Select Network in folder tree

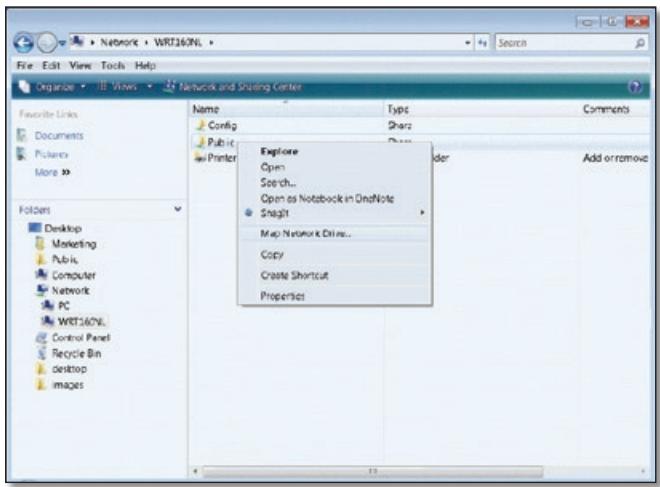tap(70, 290)
